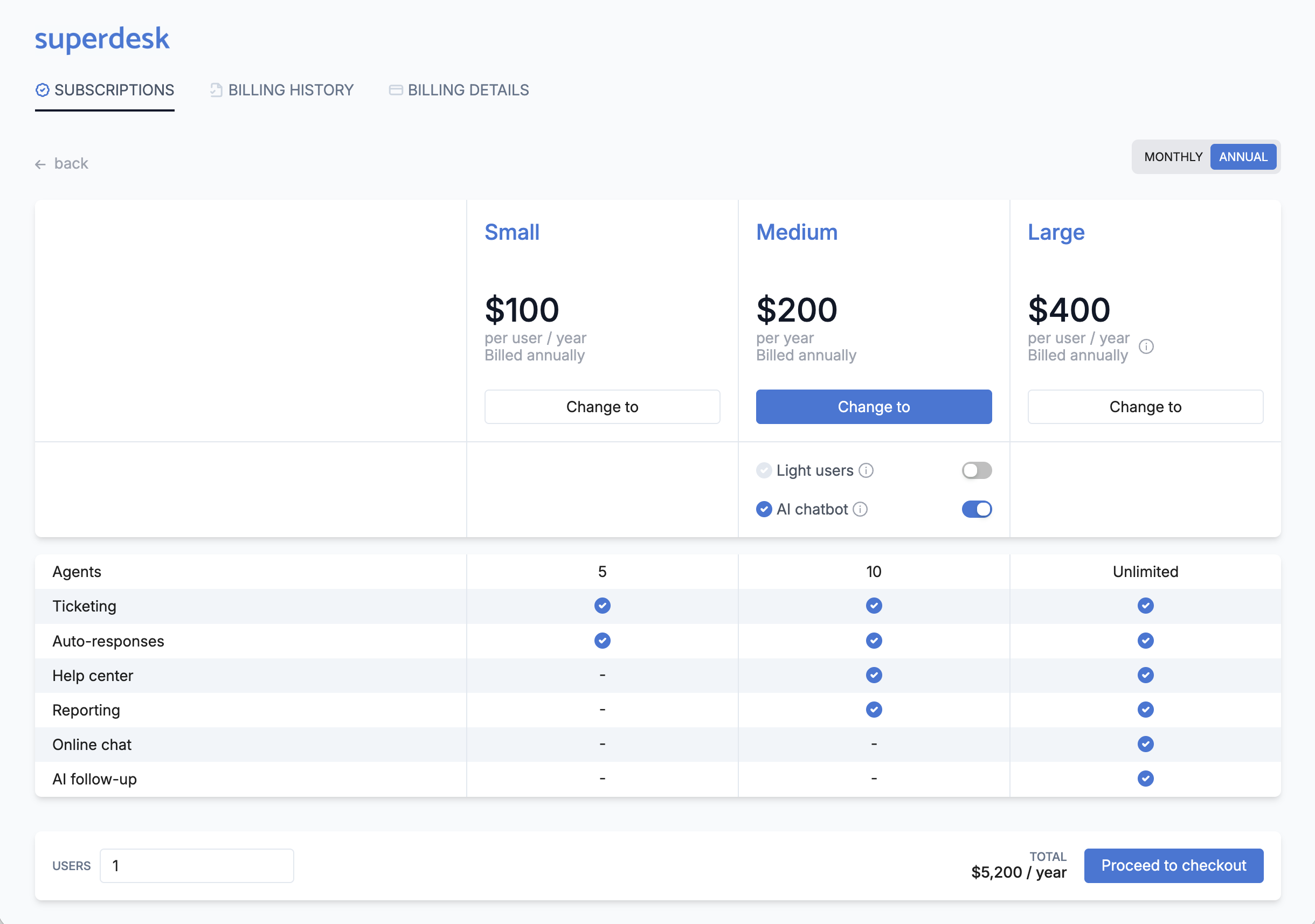Click the back arrow icon
This screenshot has height=924, width=1315.
coord(40,164)
